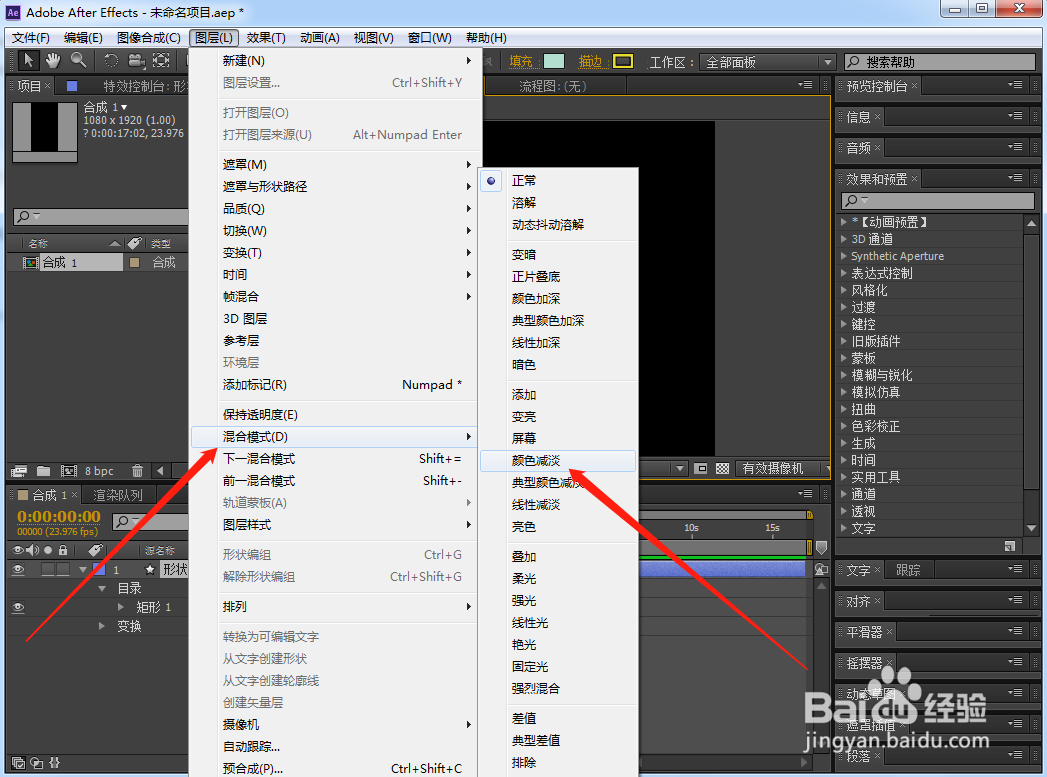
Task: Select the Pan Behind anchor tool
Action: pos(161,61)
